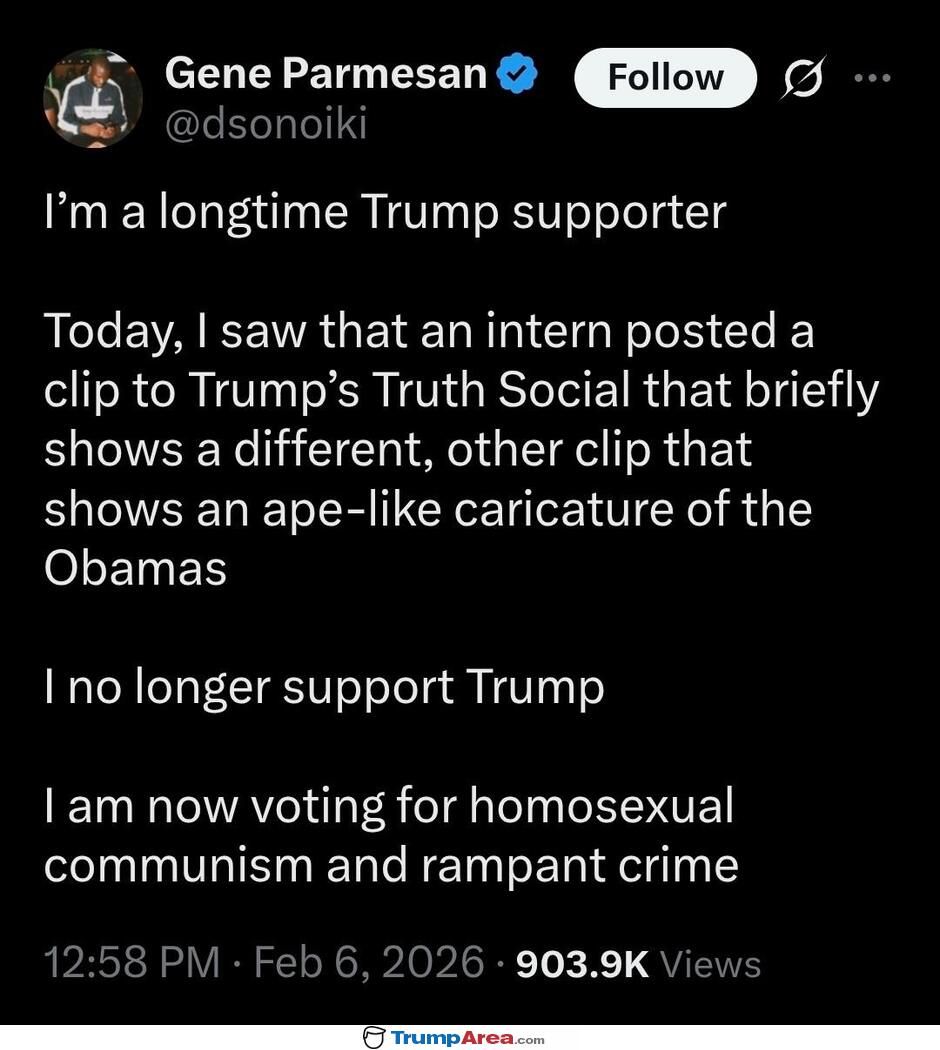Click the word "Obamas" in the post
The width and height of the screenshot is (940, 1050).
click(x=135, y=568)
